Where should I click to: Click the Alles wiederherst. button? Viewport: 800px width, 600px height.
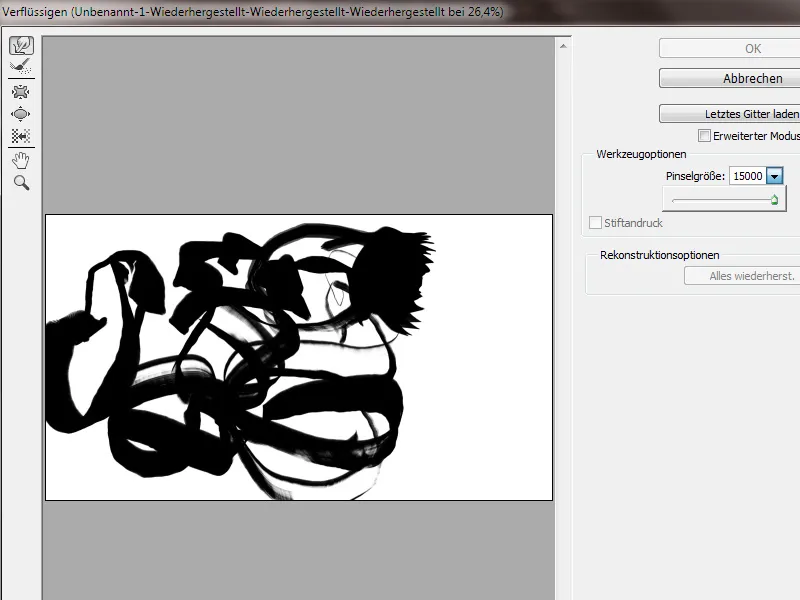point(742,276)
